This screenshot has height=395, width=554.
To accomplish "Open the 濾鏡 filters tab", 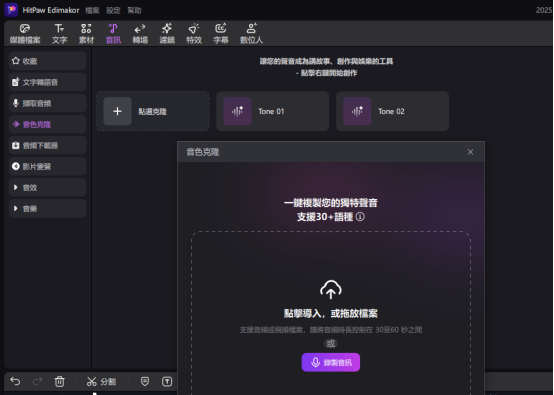I will point(167,34).
